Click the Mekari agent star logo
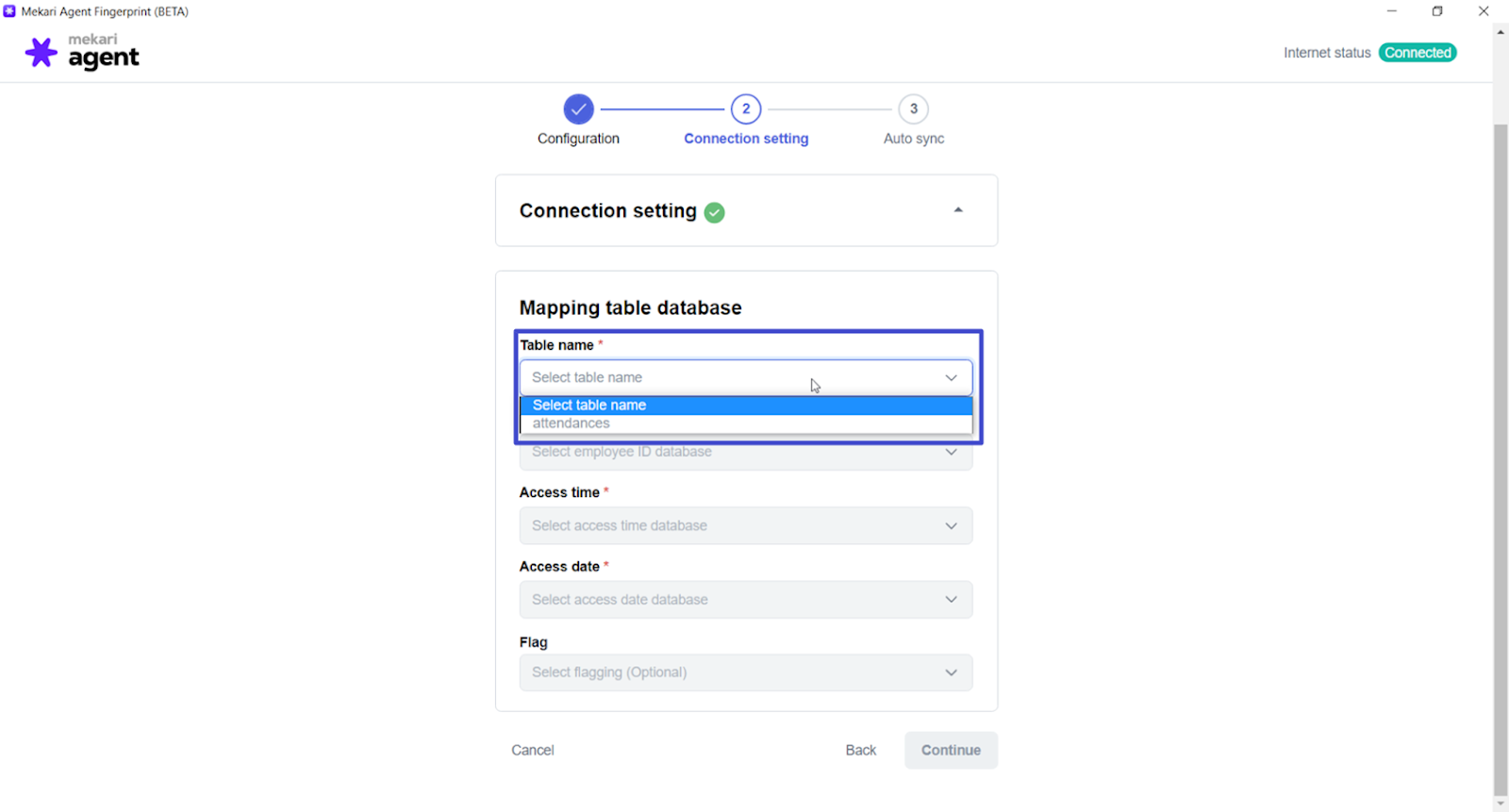This screenshot has height=812, width=1509. click(x=41, y=53)
